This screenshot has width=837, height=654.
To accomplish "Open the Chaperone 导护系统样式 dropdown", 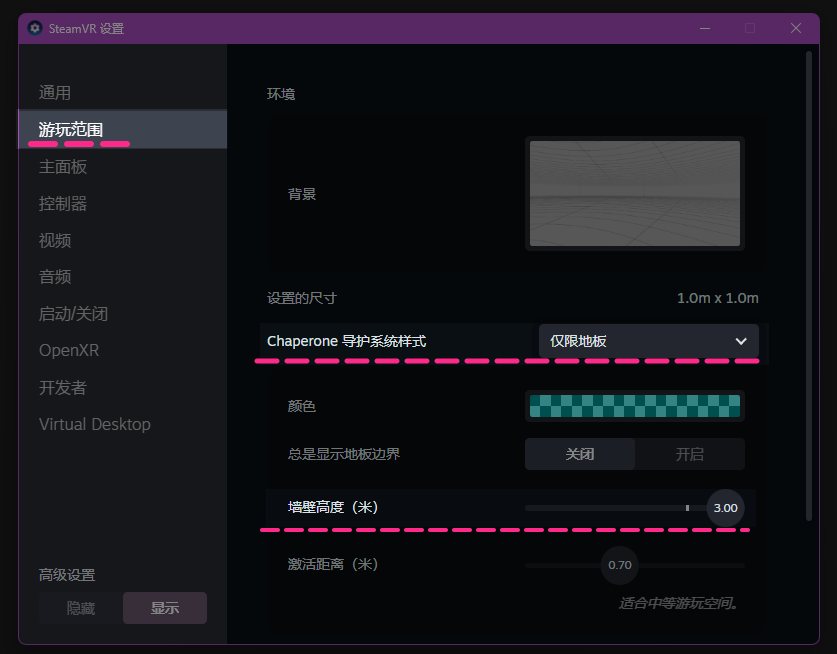I will tap(649, 341).
